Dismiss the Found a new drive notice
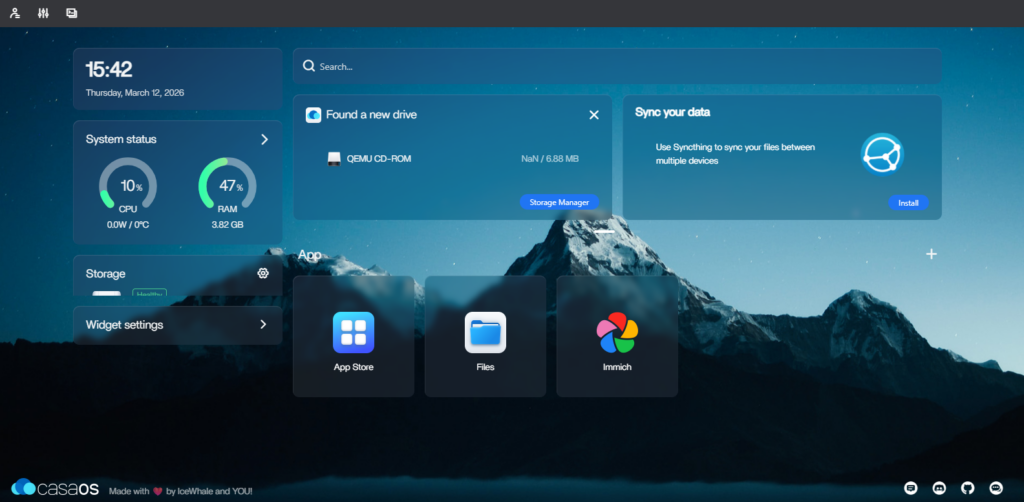This screenshot has width=1024, height=502. [x=593, y=115]
